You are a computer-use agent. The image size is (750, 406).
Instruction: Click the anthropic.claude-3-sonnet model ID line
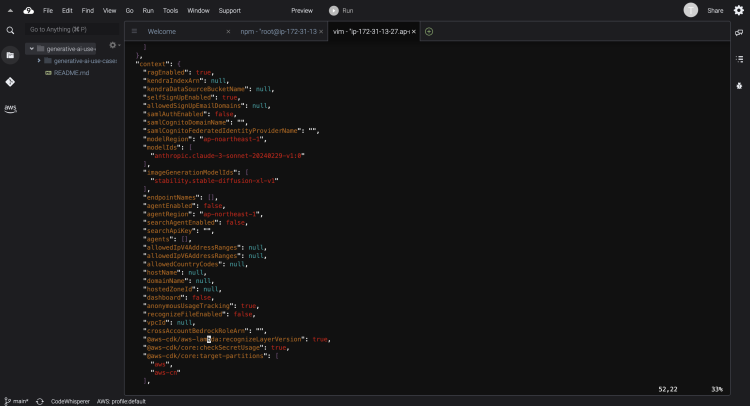(228, 156)
